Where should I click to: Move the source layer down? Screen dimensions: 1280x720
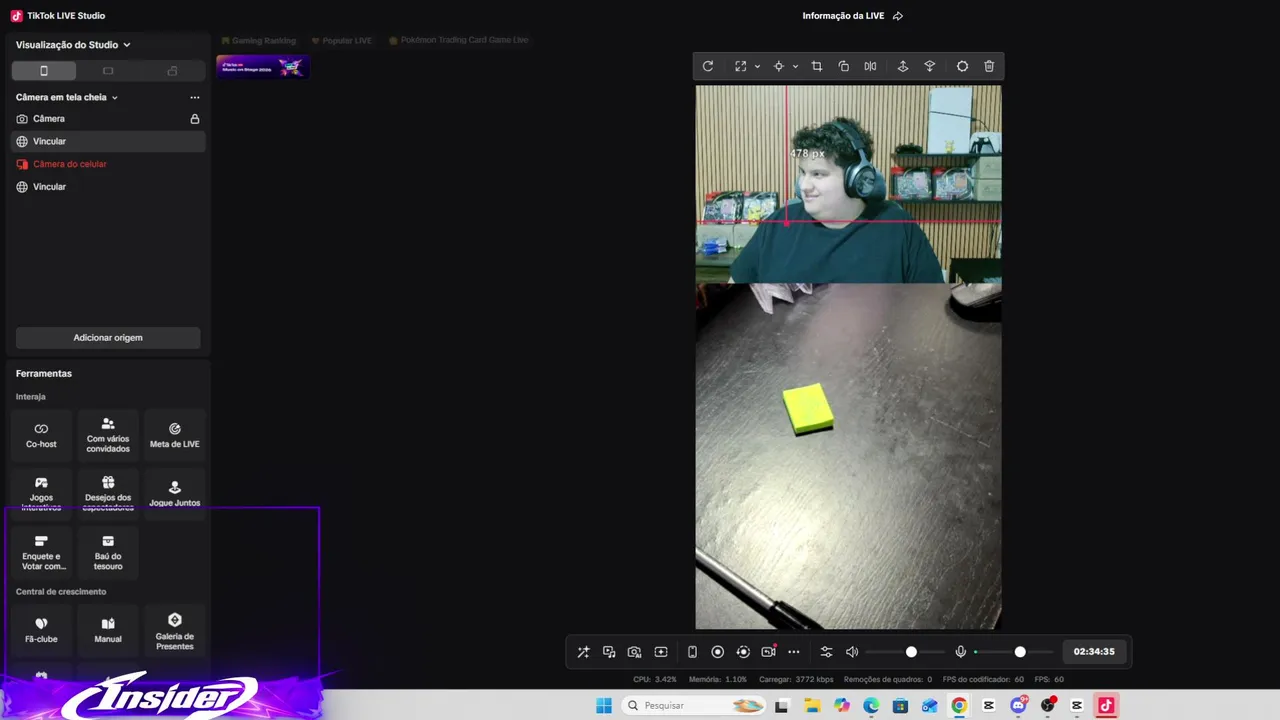[930, 66]
